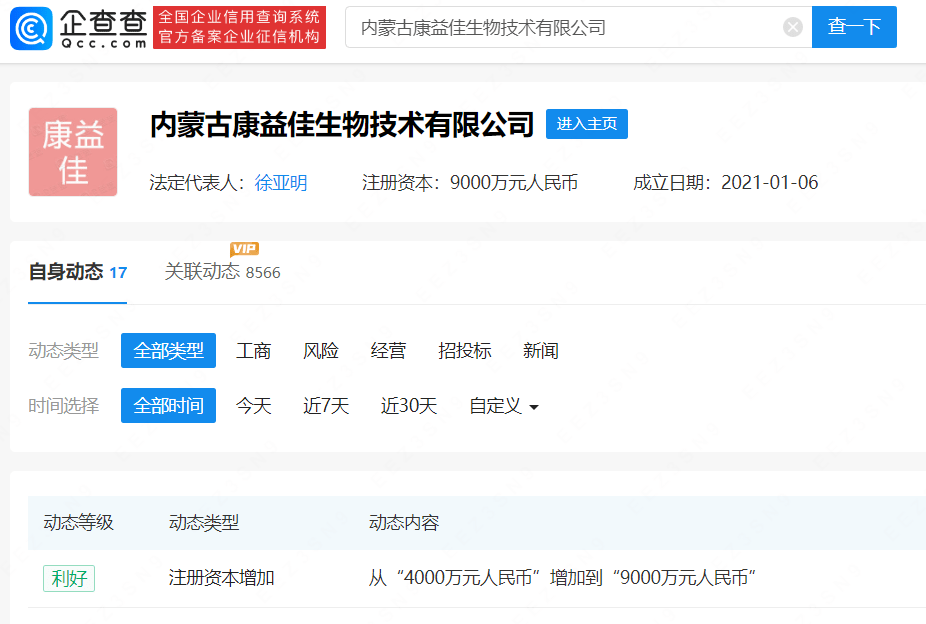Click the company name search input field
The width and height of the screenshot is (926, 624).
[565, 27]
